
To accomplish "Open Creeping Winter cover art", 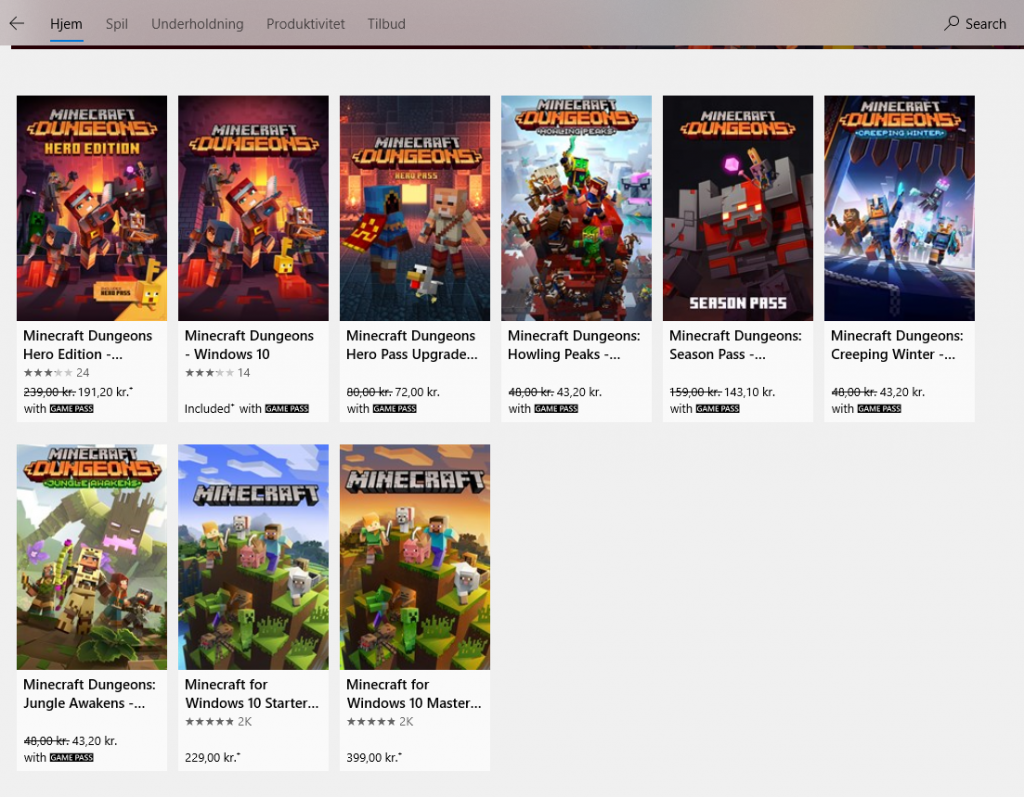I will click(x=899, y=208).
